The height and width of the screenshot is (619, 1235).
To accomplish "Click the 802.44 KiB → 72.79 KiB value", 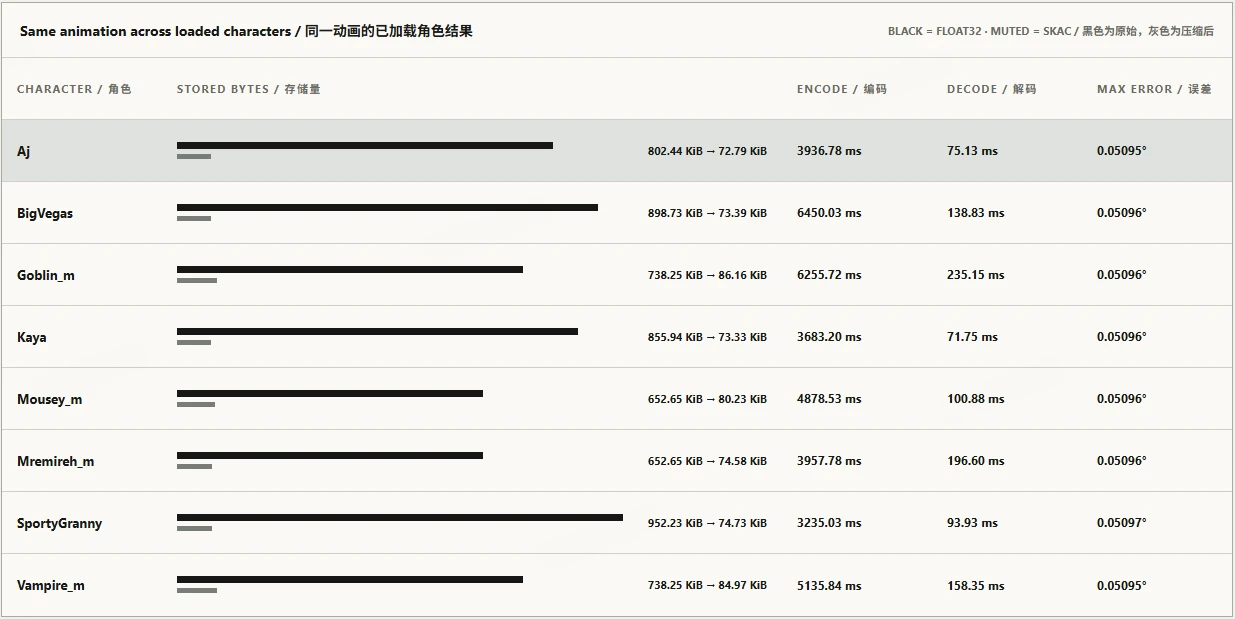I will click(x=707, y=151).
